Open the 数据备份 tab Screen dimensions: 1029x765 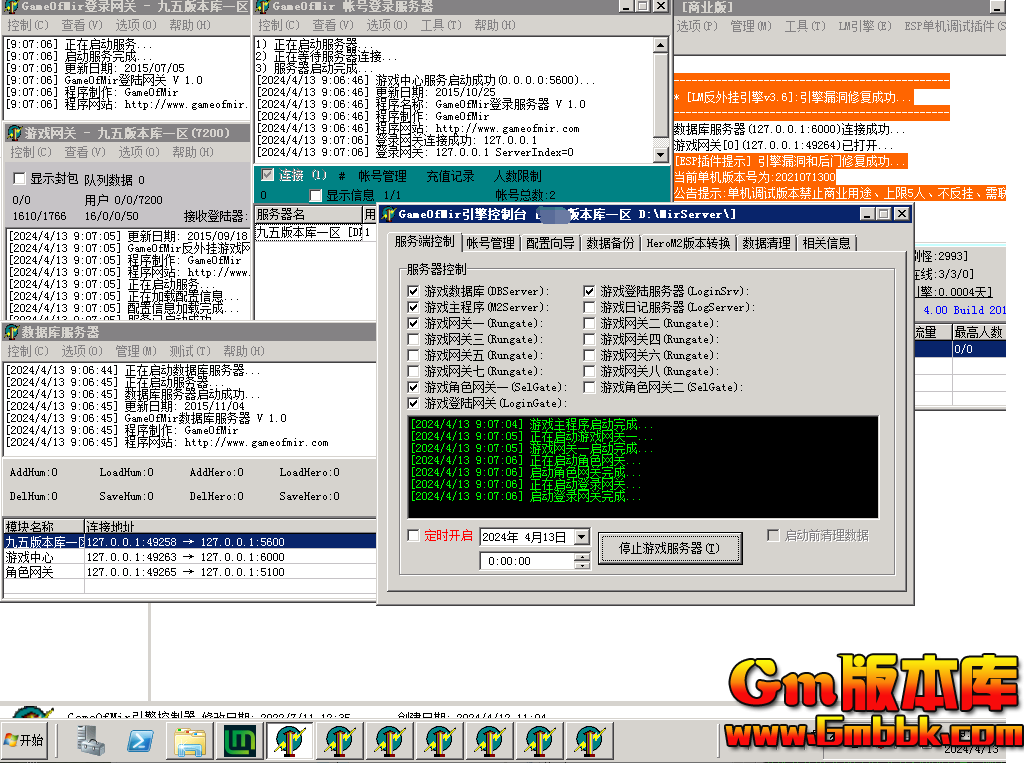point(610,243)
